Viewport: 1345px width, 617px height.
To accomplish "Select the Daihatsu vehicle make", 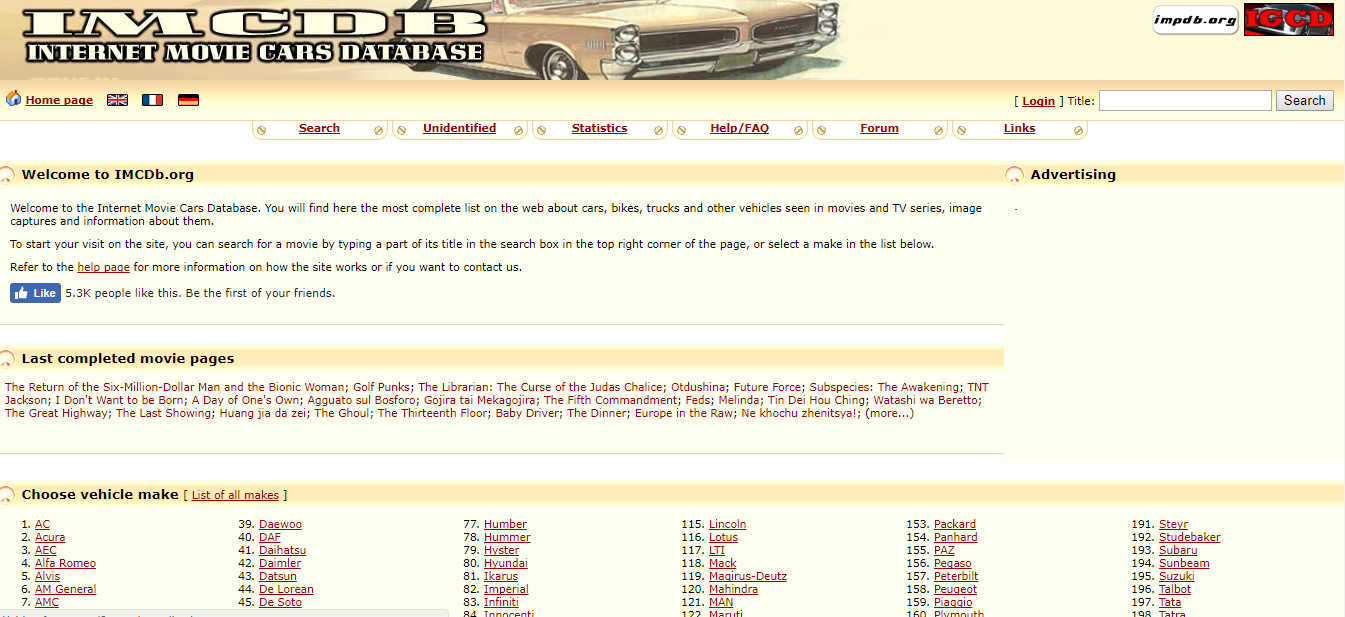I will pyautogui.click(x=282, y=550).
